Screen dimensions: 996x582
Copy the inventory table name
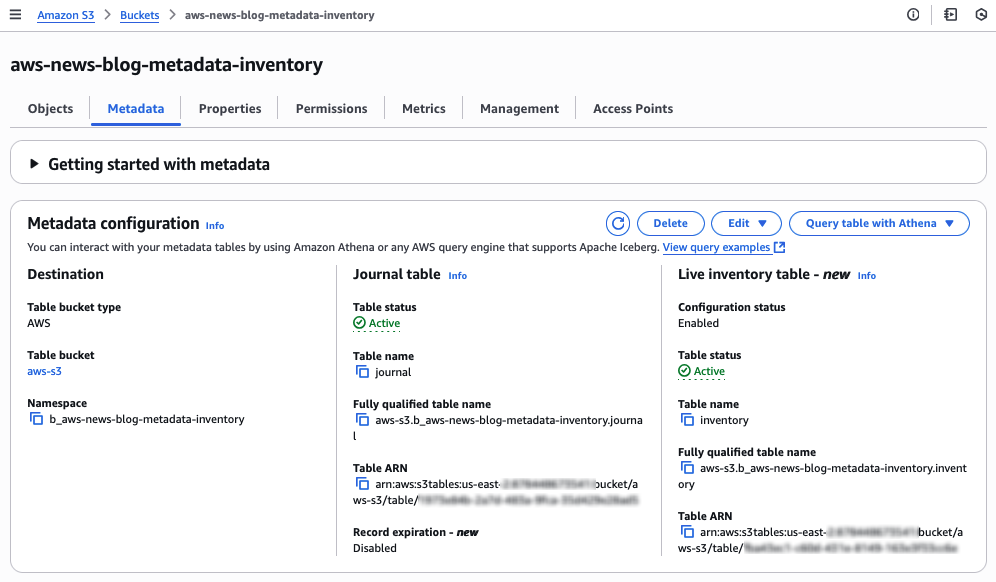(687, 420)
